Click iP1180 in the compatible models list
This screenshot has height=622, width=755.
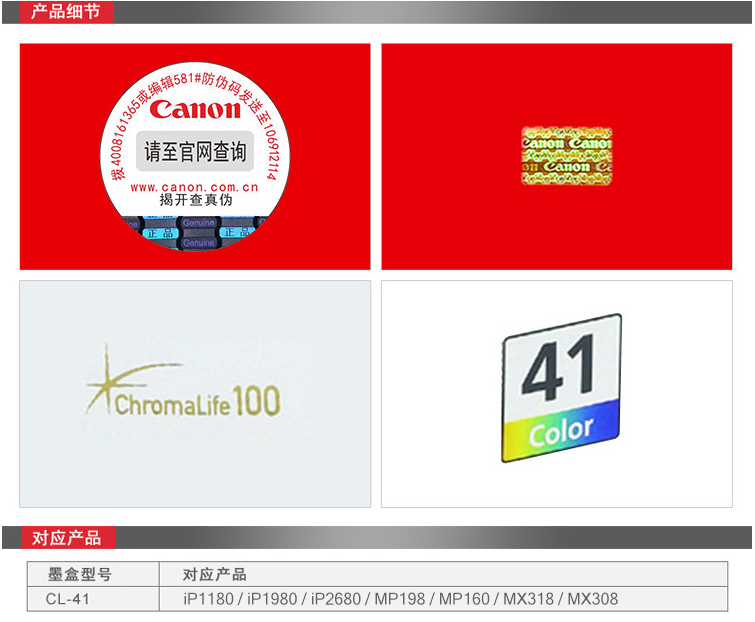(208, 599)
